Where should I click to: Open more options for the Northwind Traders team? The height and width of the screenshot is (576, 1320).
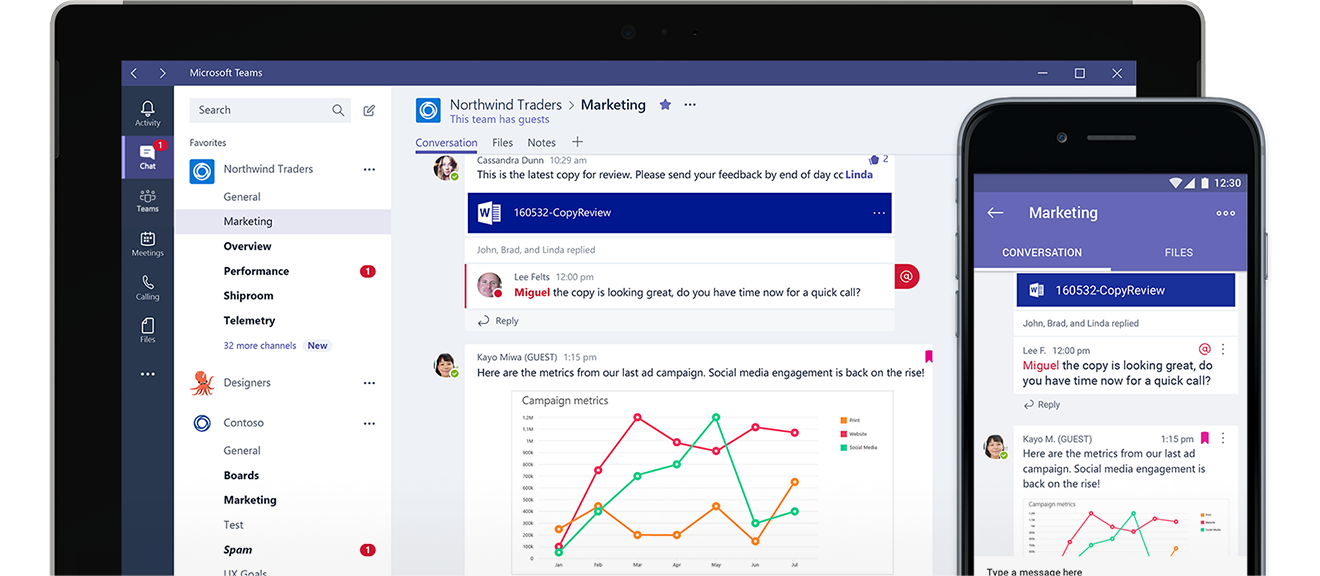coord(369,170)
